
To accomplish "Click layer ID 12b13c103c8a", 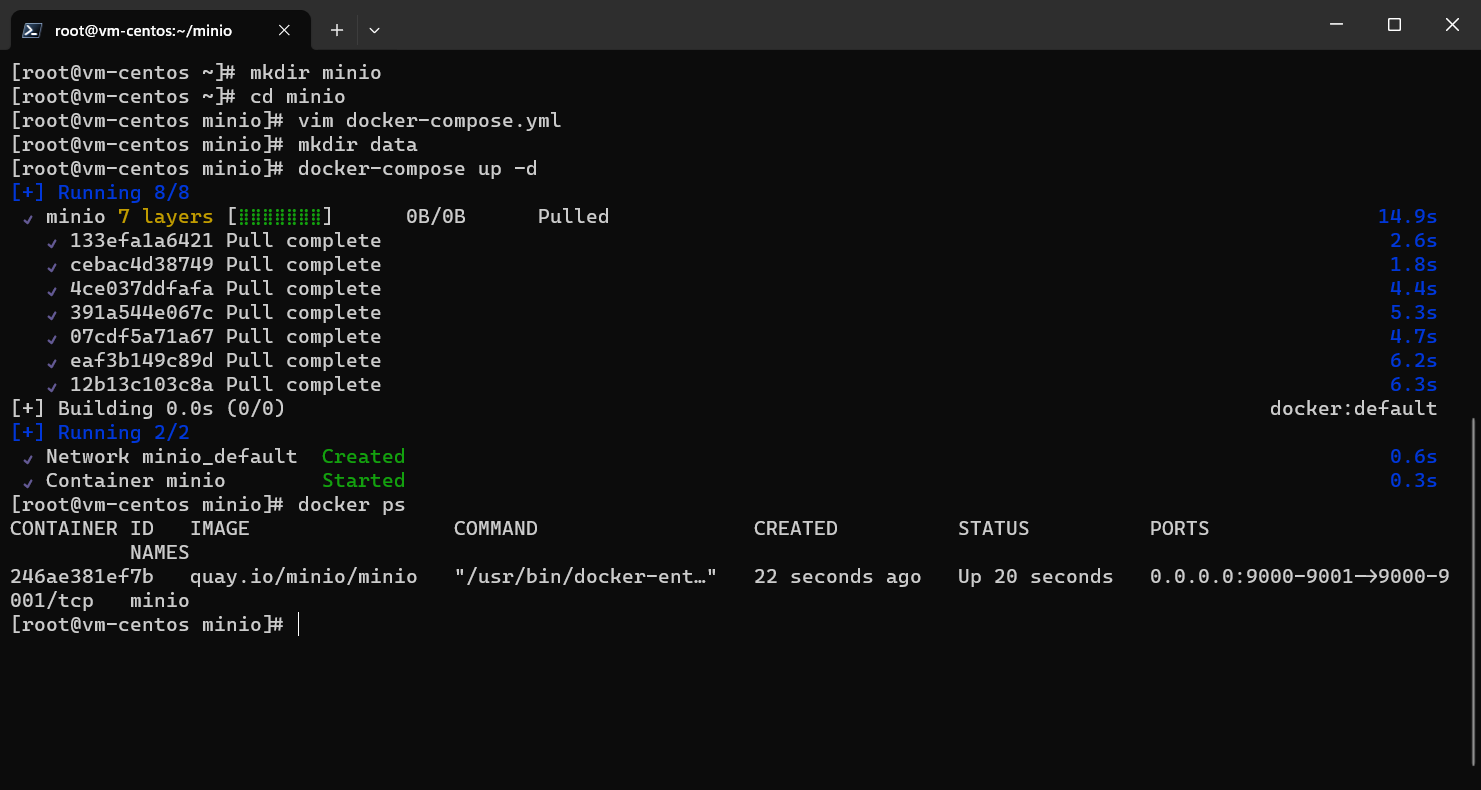I will click(142, 385).
